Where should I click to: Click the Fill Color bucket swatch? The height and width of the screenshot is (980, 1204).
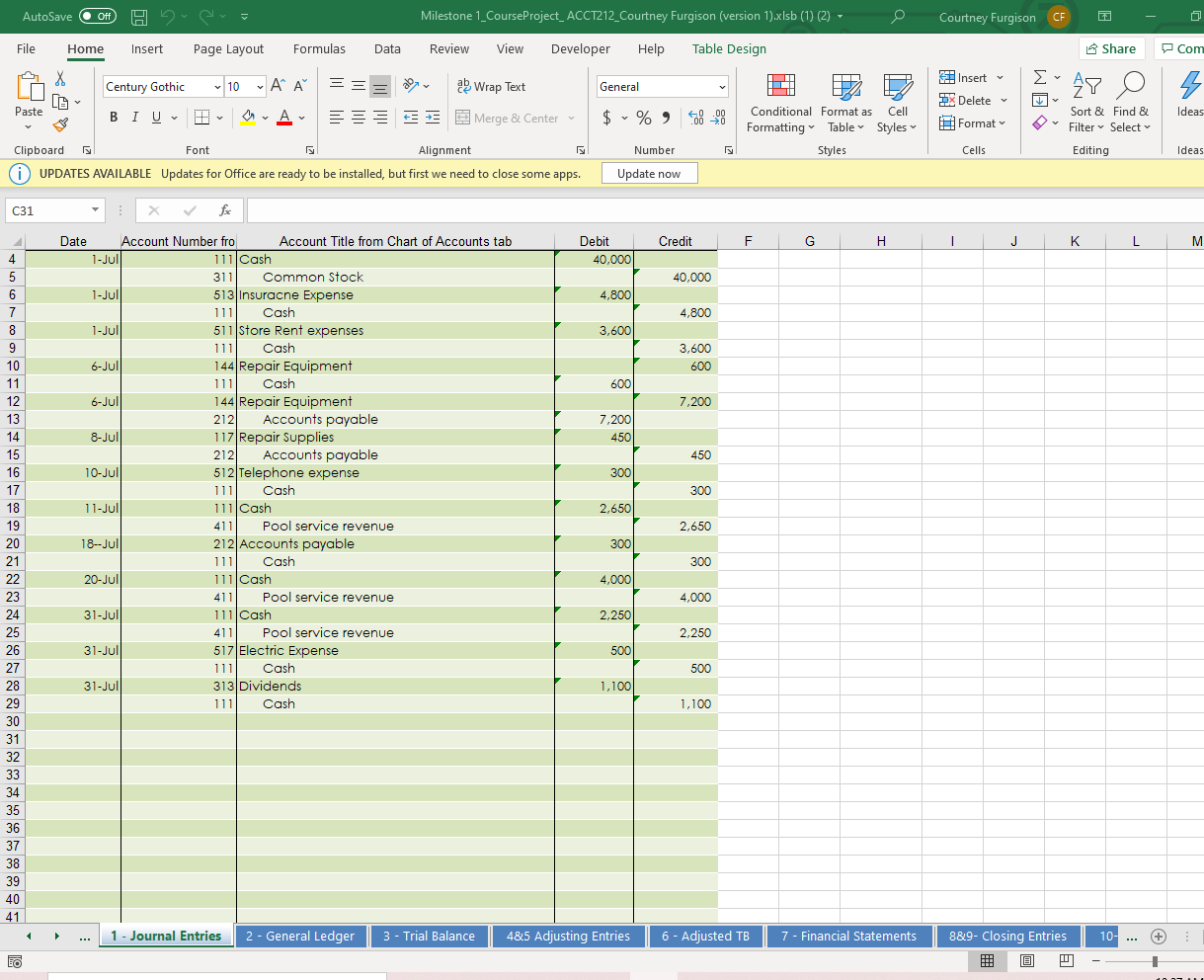249,118
